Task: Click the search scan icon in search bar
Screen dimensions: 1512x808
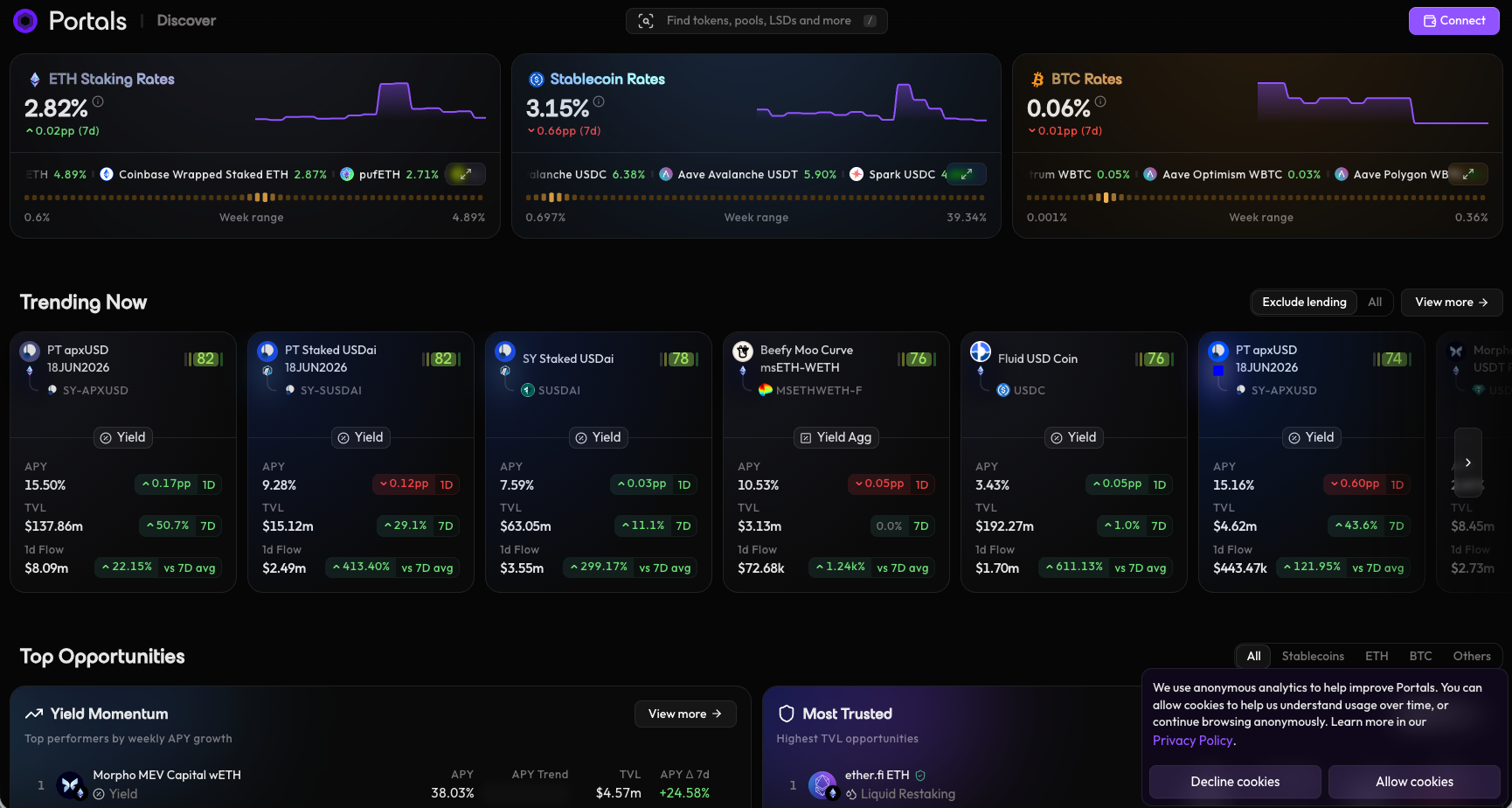Action: [646, 21]
